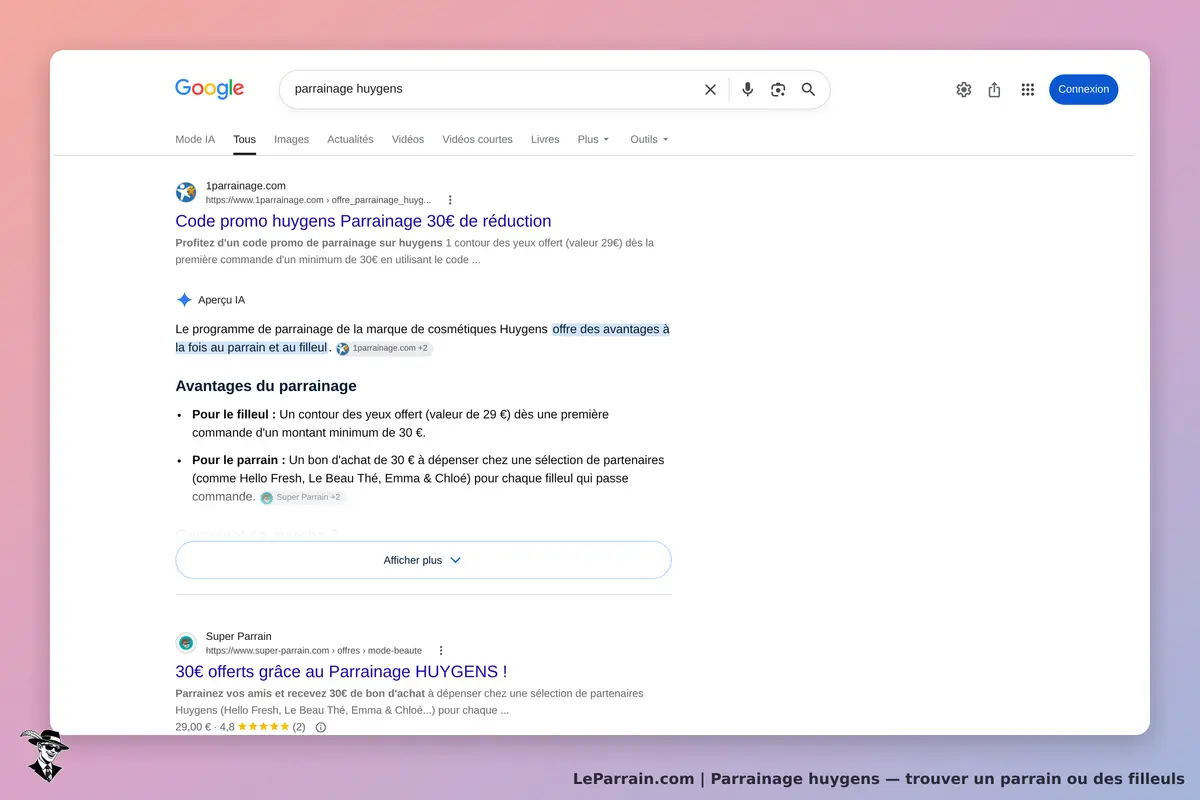Image resolution: width=1200 pixels, height=800 pixels.
Task: Click the 'Avantages du parrainage' heading
Action: click(x=266, y=386)
